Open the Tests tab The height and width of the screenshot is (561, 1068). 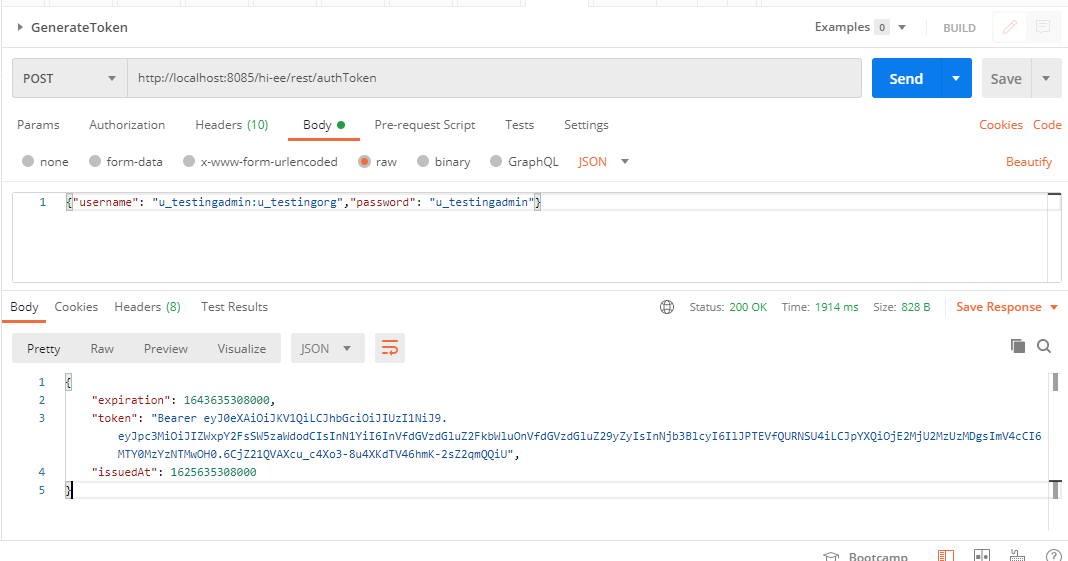point(519,125)
